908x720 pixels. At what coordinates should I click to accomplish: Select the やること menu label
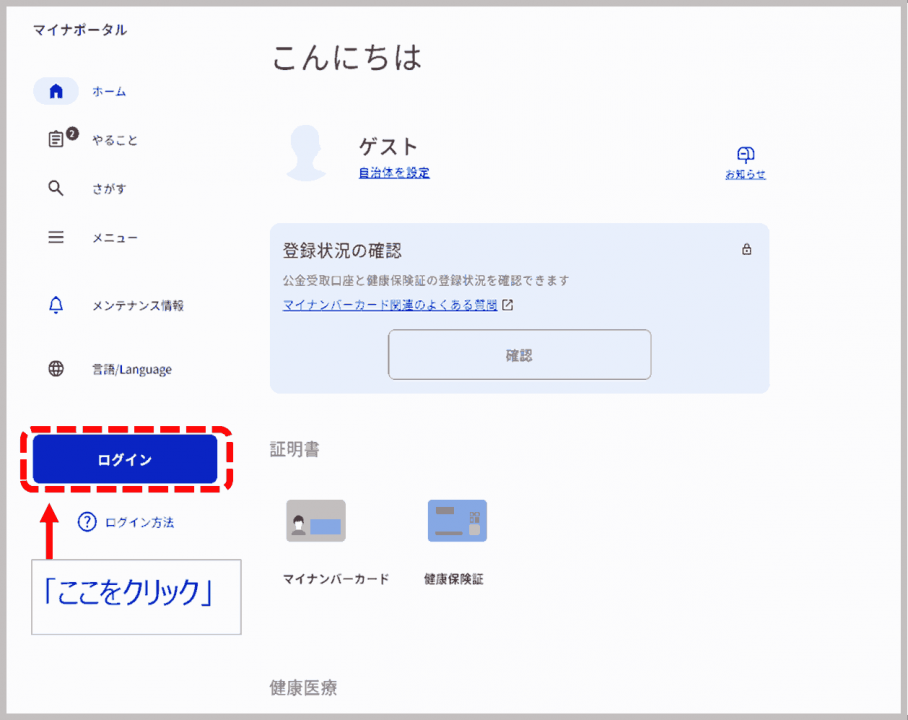(x=115, y=140)
